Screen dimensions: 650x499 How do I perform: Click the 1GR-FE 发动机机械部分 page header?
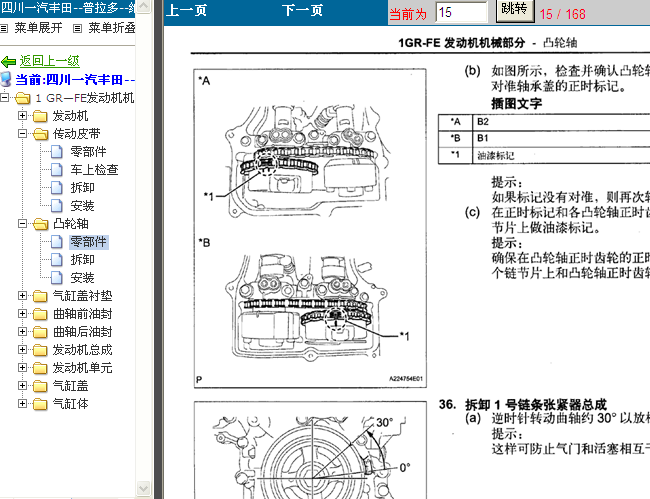461,43
